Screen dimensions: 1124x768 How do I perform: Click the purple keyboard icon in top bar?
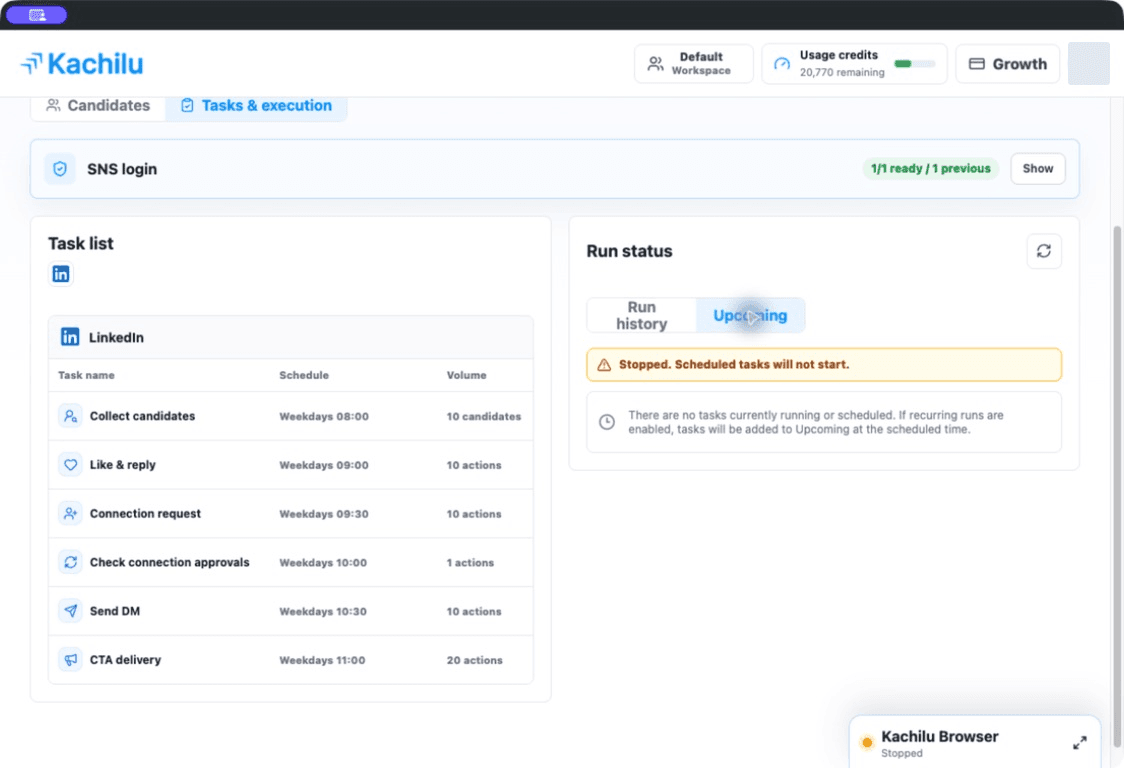[x=37, y=14]
